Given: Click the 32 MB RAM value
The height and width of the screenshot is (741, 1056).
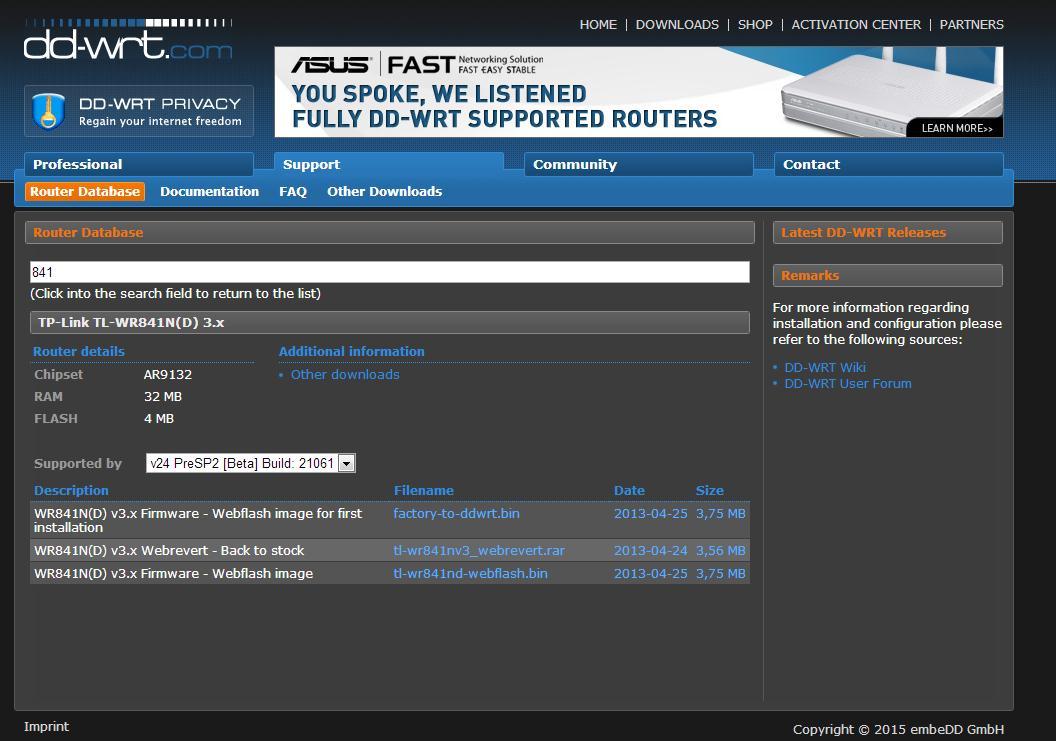Looking at the screenshot, I should click(163, 397).
